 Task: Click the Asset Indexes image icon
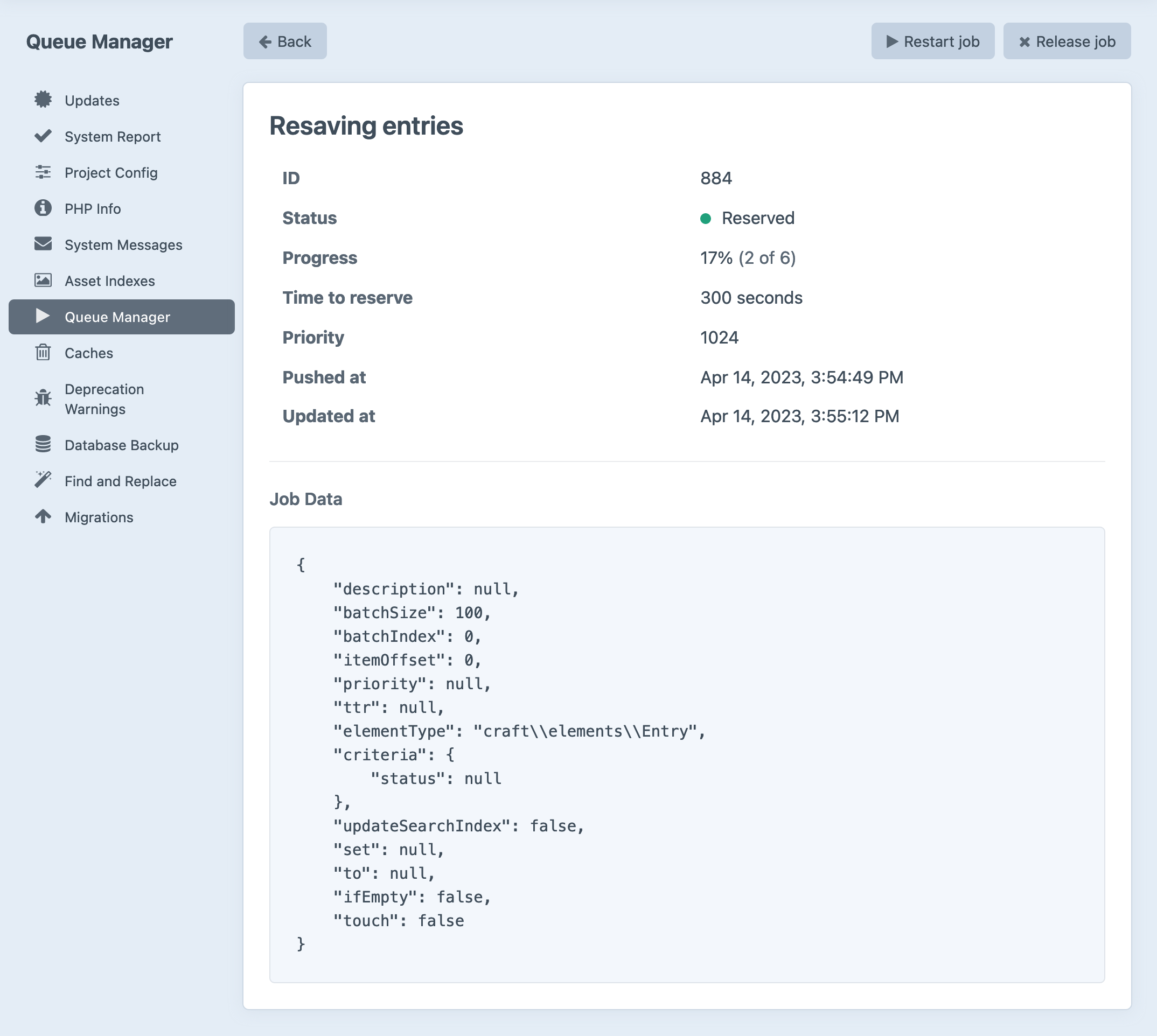(x=43, y=281)
